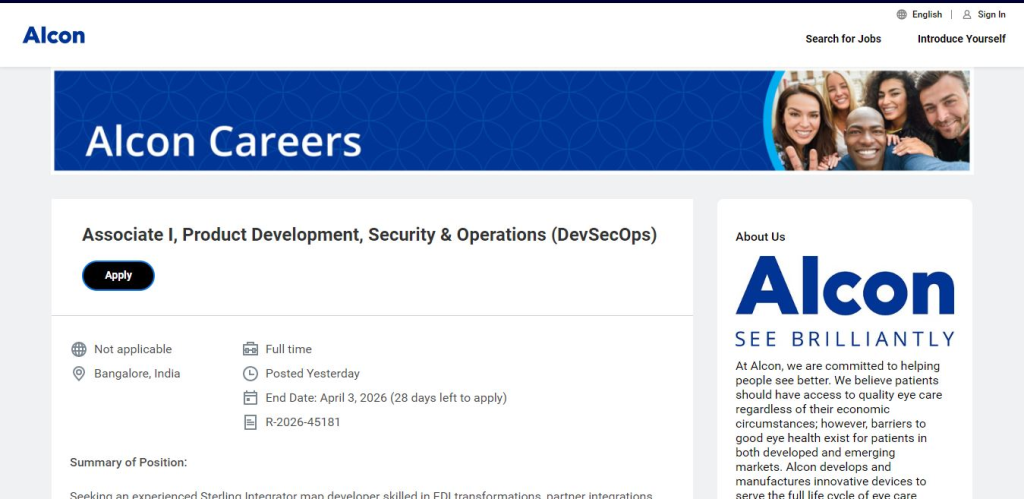Click the document icon by requisition ID
1024x499 pixels.
coord(250,422)
